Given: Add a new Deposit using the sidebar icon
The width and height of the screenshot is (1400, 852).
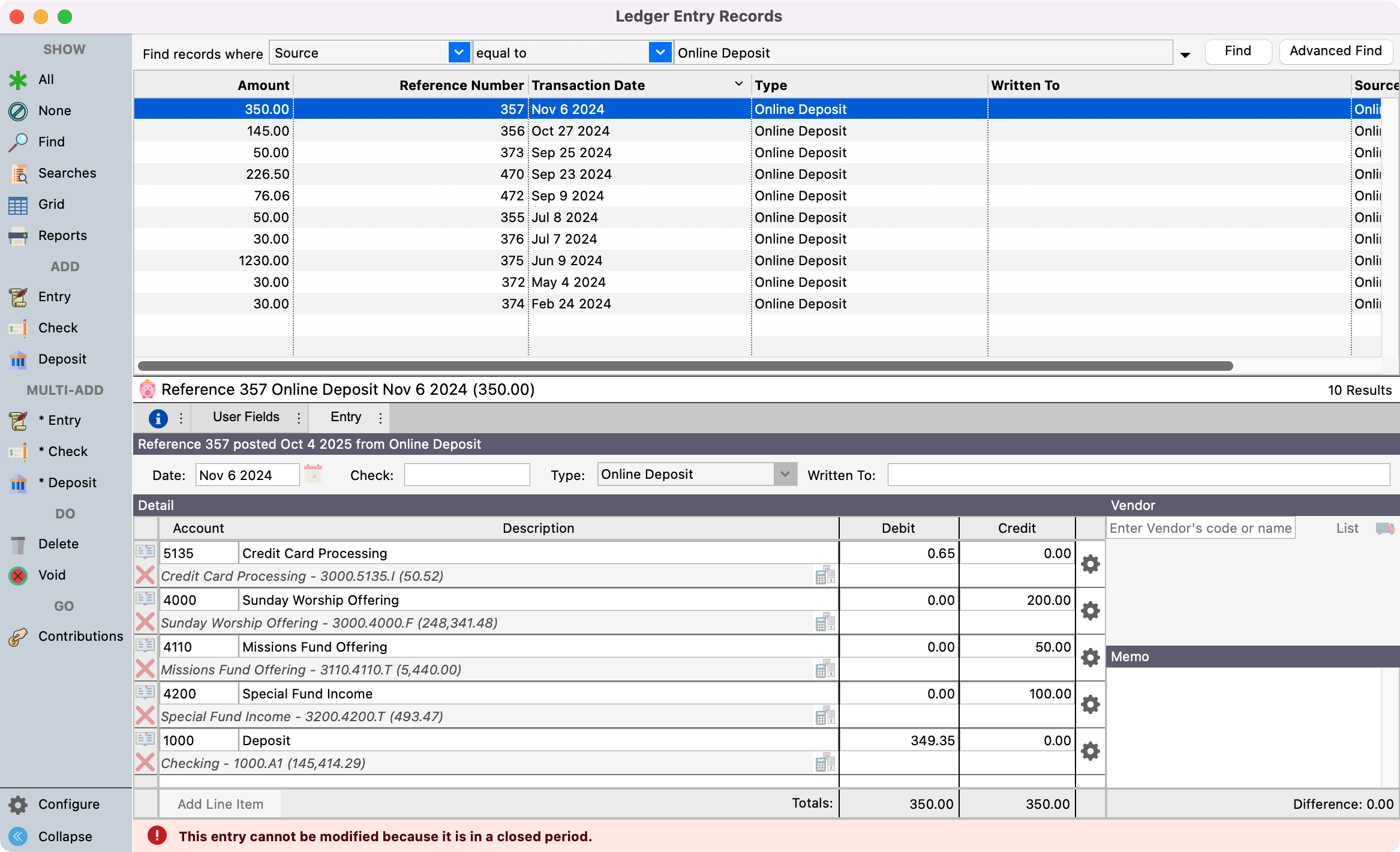Looking at the screenshot, I should 18,359.
